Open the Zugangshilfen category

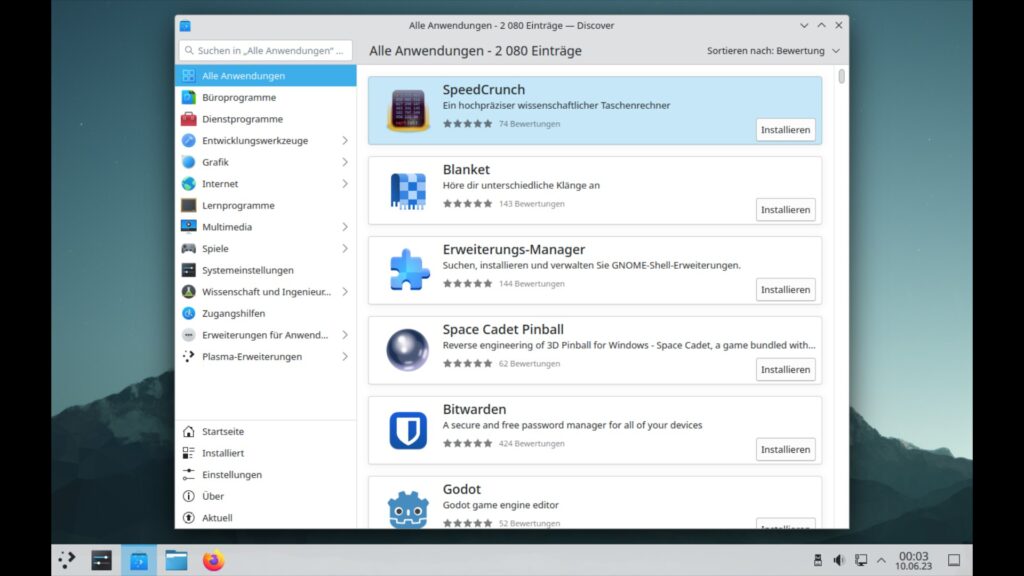266,313
